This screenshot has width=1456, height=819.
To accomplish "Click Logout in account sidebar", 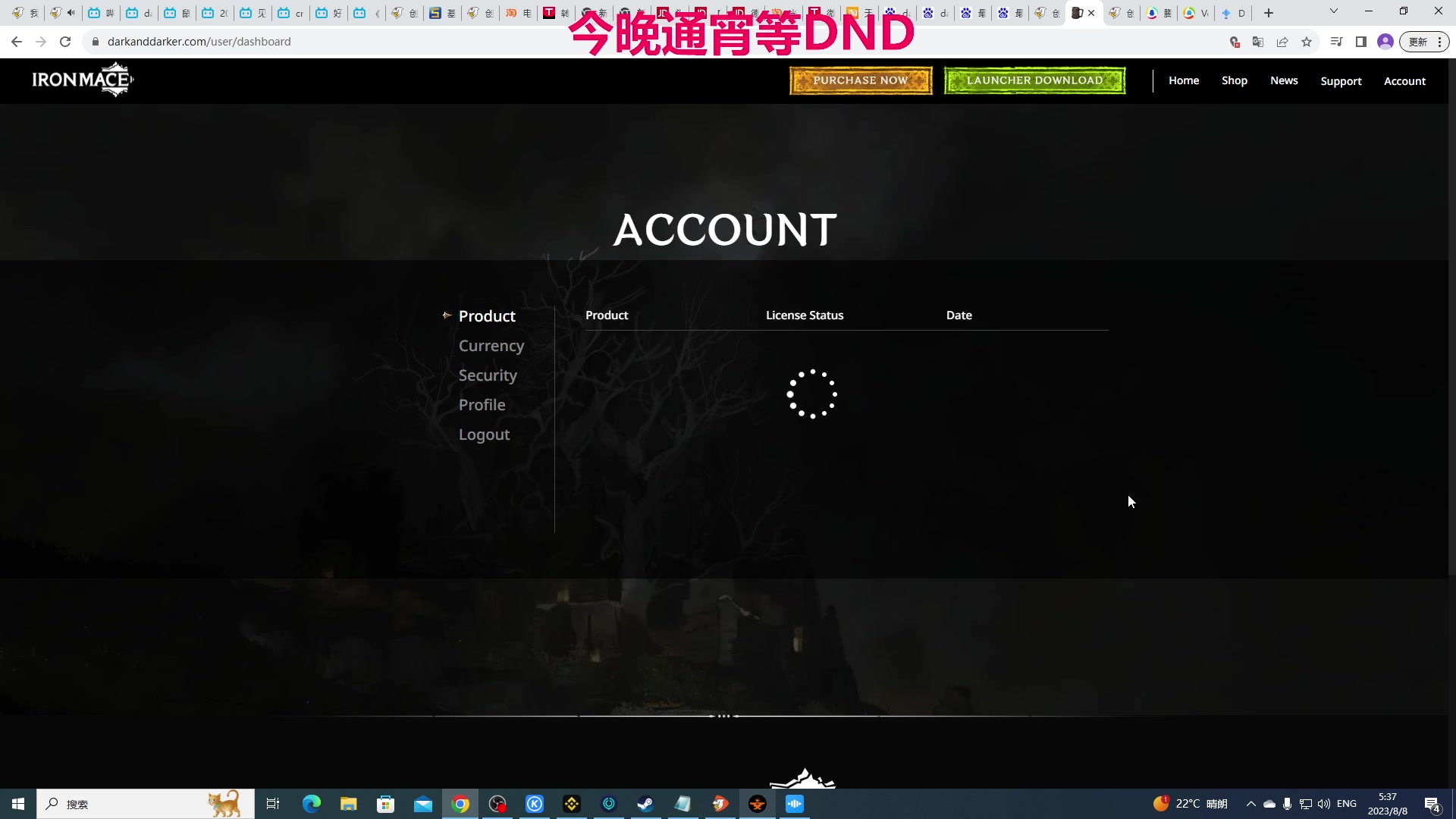I will tap(484, 435).
